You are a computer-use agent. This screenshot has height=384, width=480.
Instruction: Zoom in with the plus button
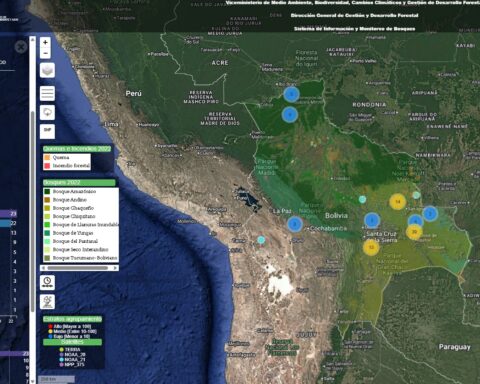coord(46,42)
